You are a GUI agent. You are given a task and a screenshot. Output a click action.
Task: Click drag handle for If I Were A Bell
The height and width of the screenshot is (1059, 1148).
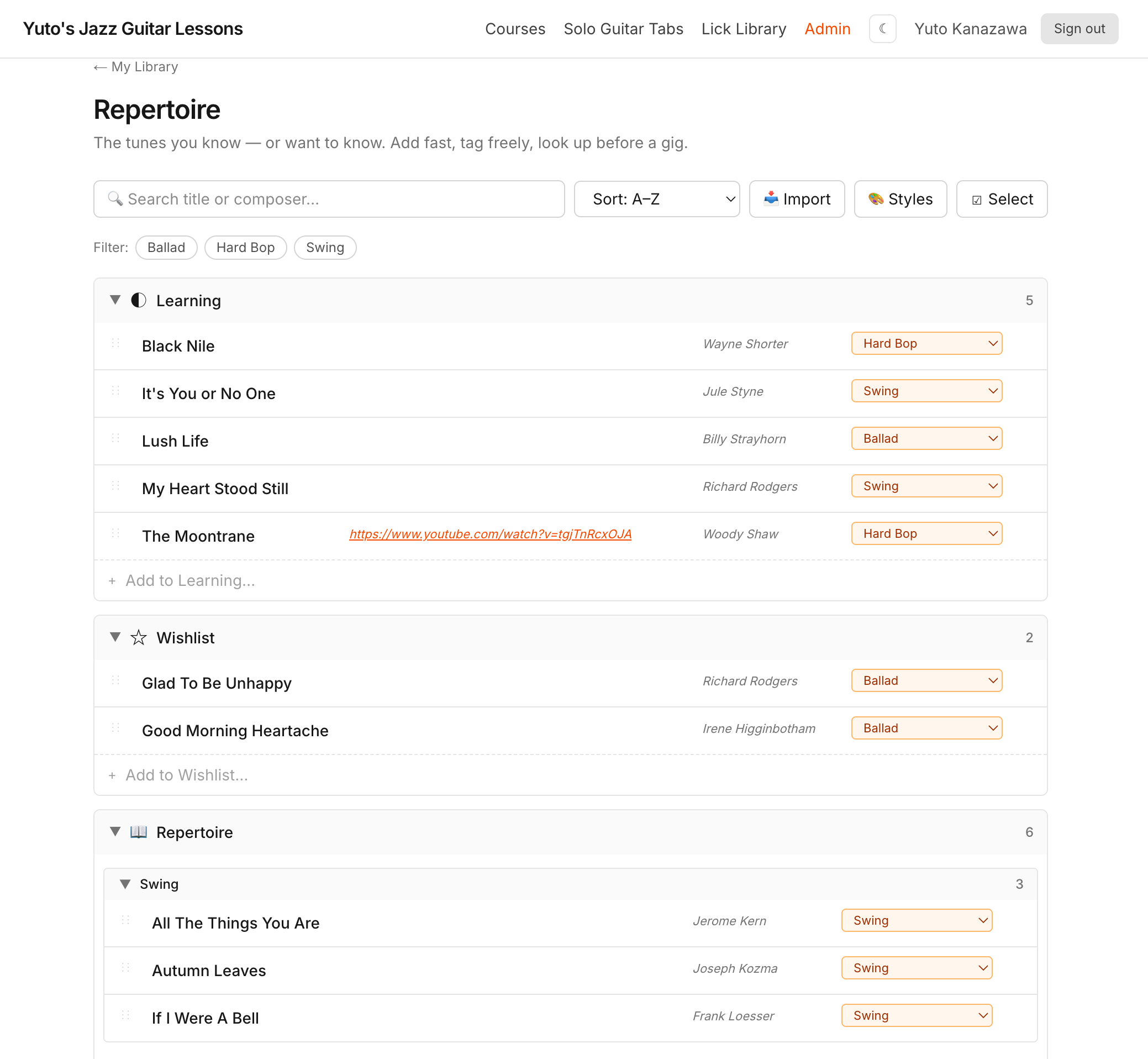(x=125, y=1015)
